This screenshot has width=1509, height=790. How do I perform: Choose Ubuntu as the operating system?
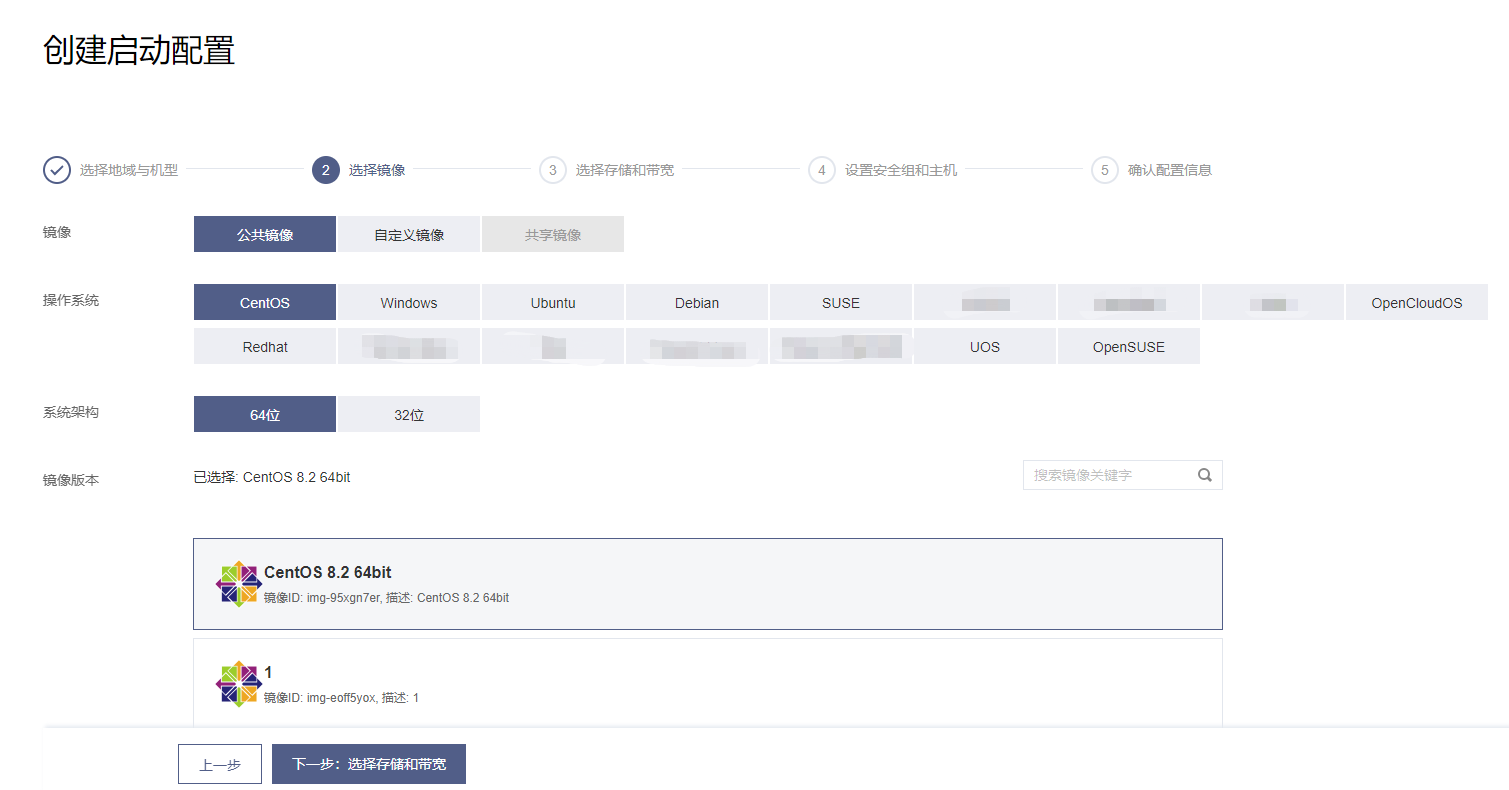(553, 303)
